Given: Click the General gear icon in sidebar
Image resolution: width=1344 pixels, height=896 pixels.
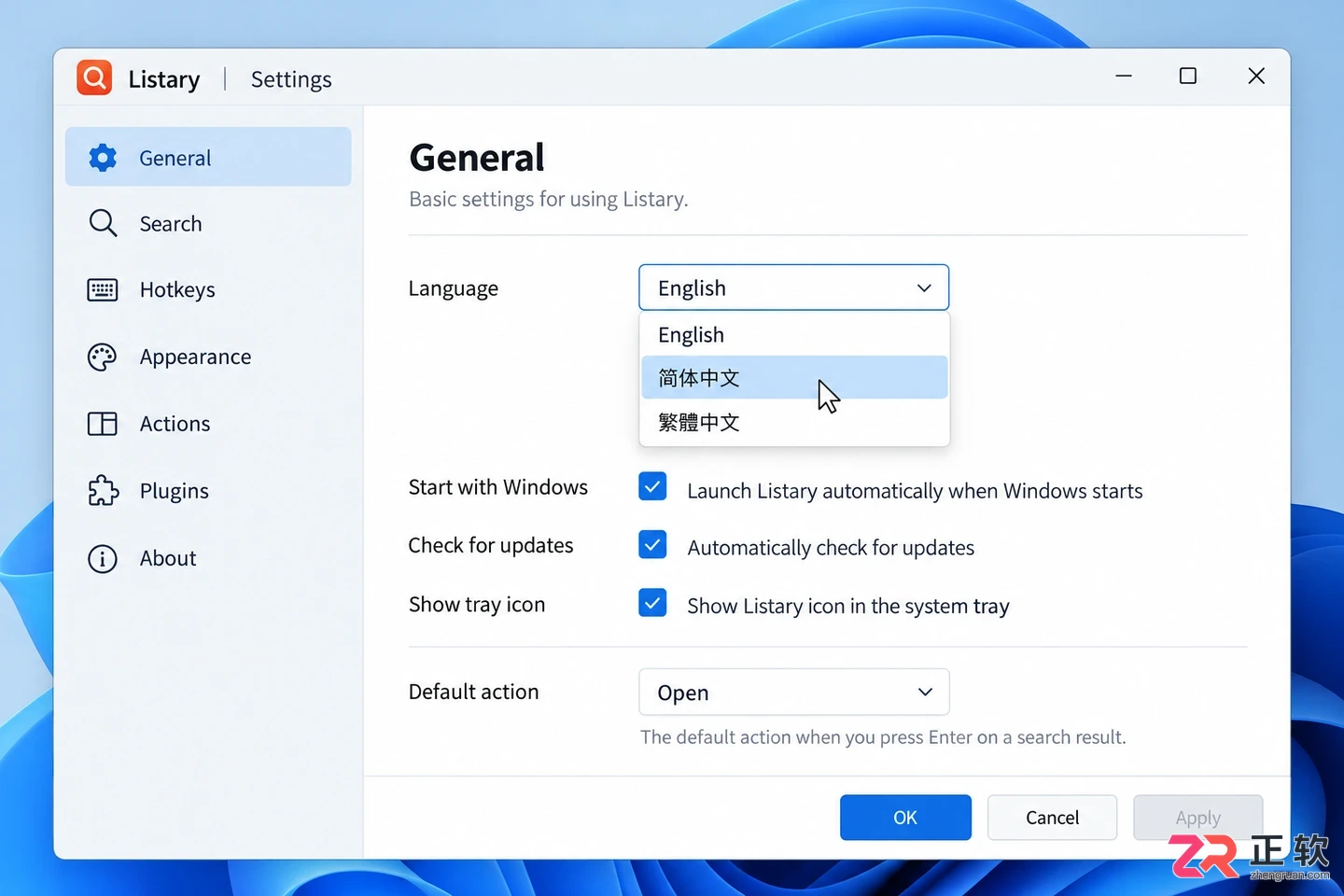Looking at the screenshot, I should [103, 158].
